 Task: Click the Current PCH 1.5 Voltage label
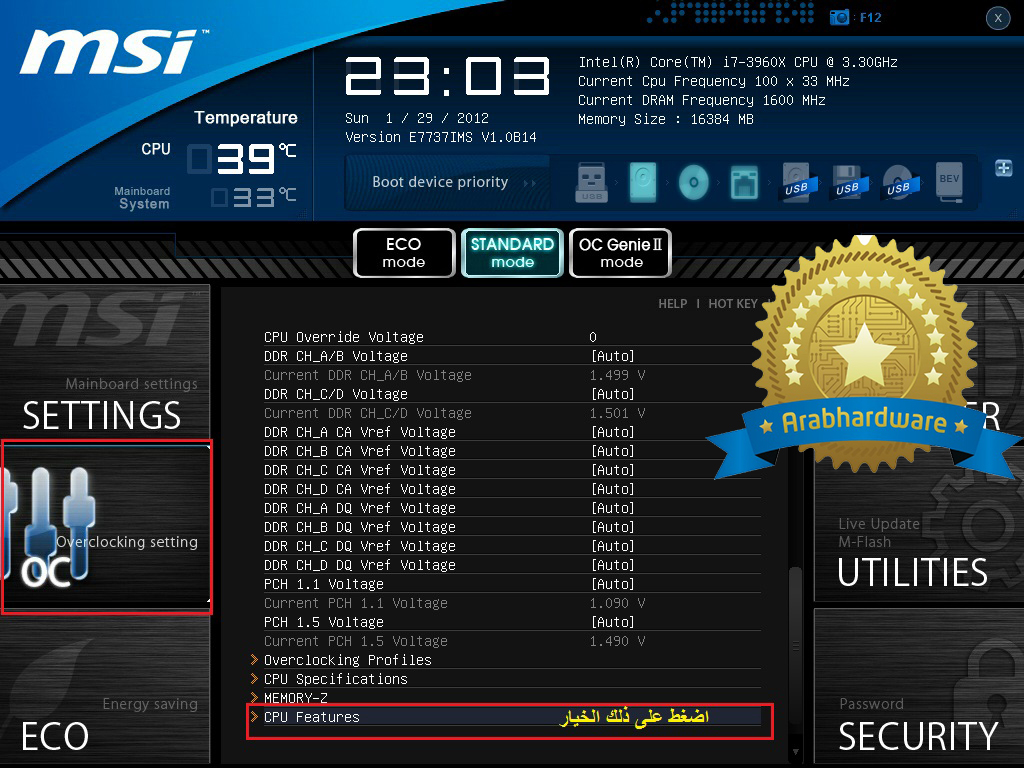click(356, 641)
